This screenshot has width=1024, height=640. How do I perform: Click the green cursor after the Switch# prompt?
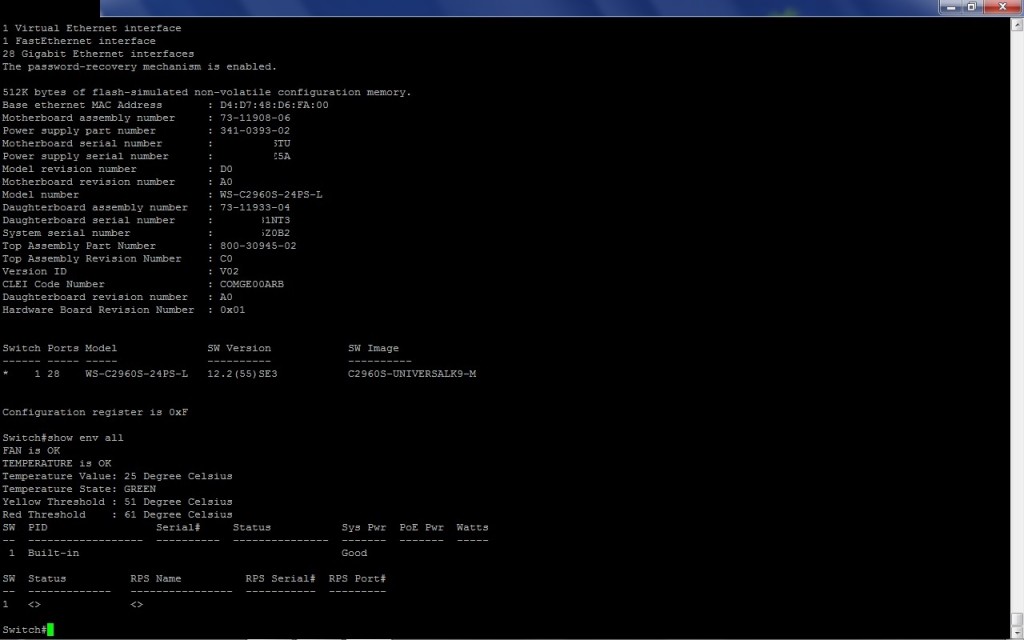50,630
